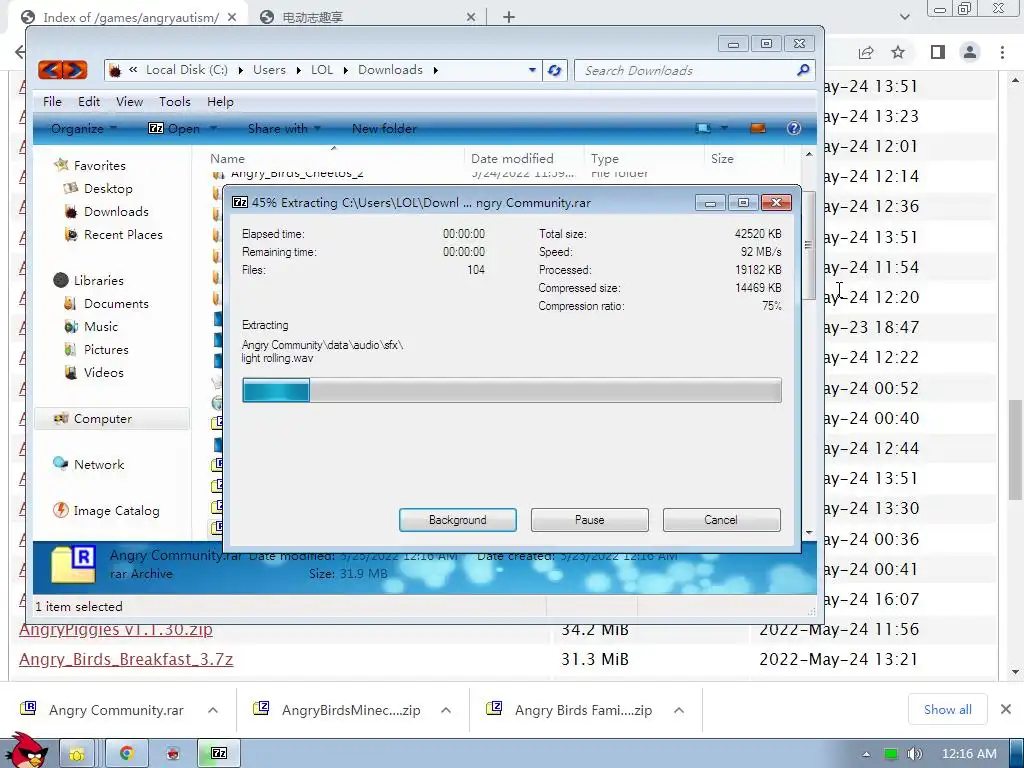This screenshot has height=768, width=1024.
Task: Sort by Size column header
Action: [x=722, y=159]
